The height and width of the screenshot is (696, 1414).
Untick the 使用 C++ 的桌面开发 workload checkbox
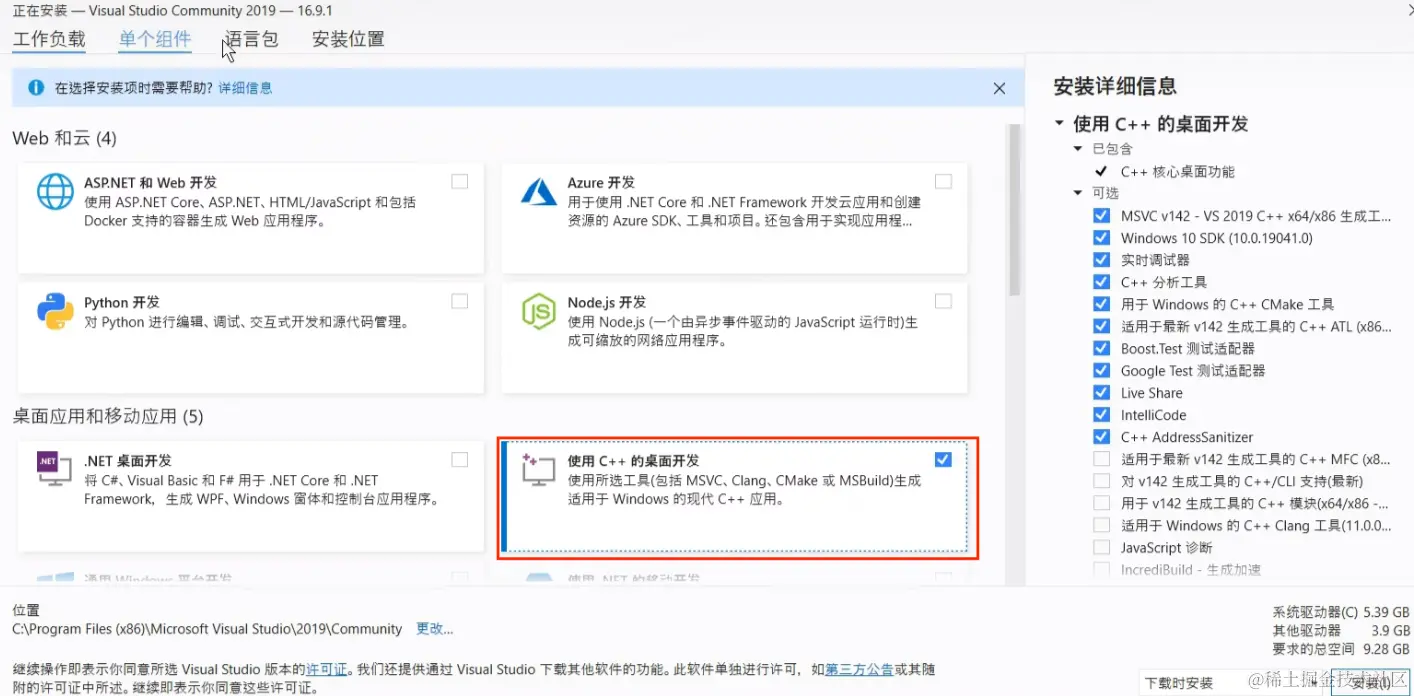tap(943, 460)
